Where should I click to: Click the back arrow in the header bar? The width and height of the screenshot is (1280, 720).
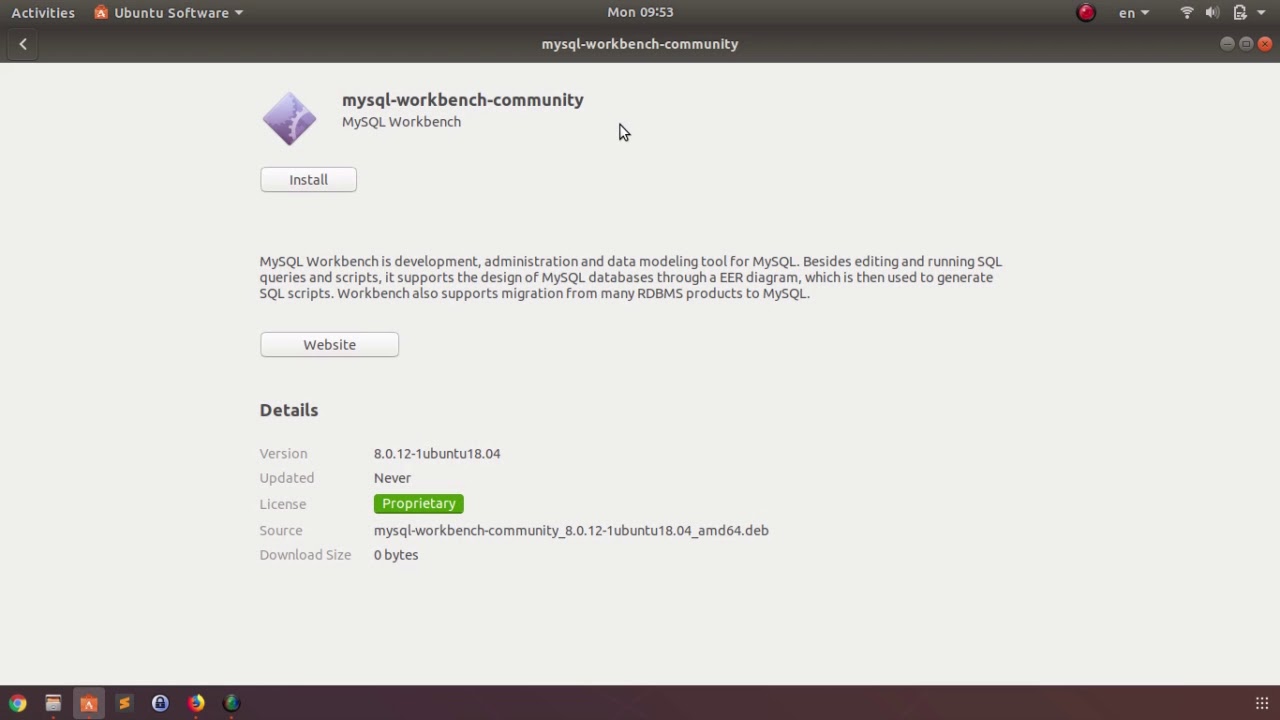(x=23, y=44)
